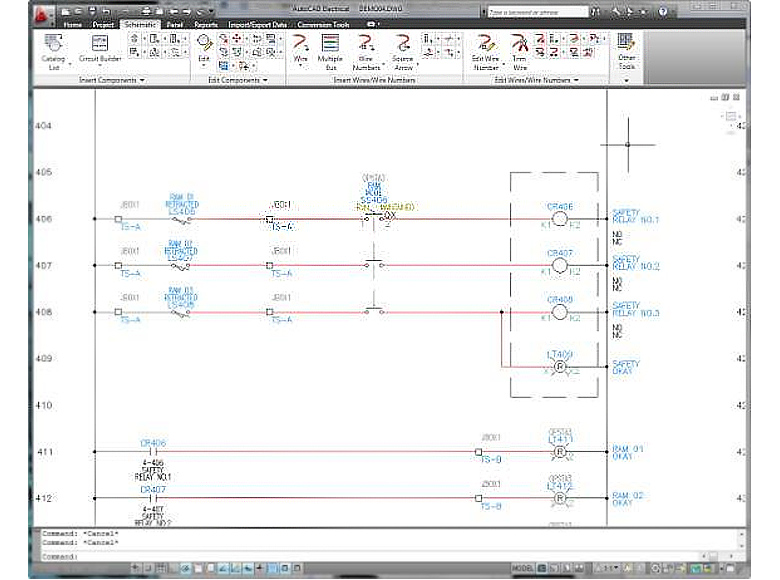Toggle Polar tracking in the status bar
Image resolution: width=780 pixels, height=580 pixels.
185,568
